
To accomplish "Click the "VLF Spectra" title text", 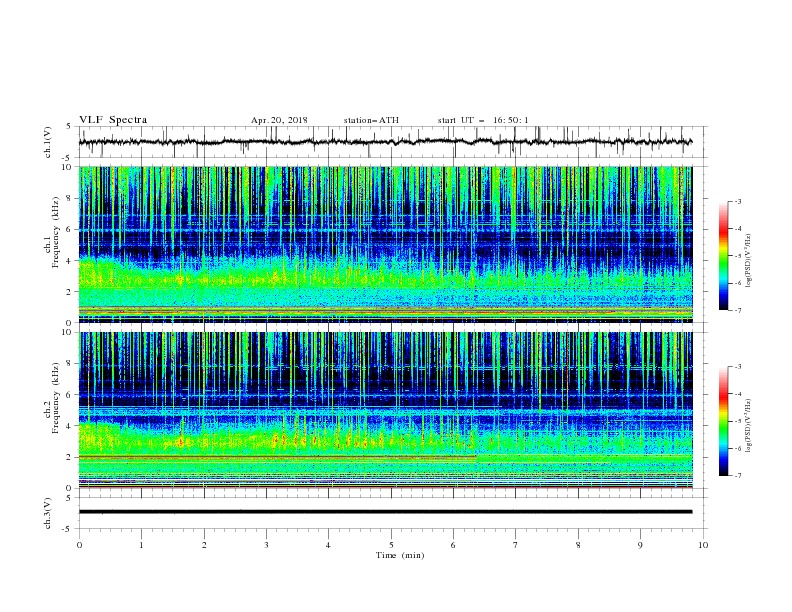I will click(x=113, y=120).
